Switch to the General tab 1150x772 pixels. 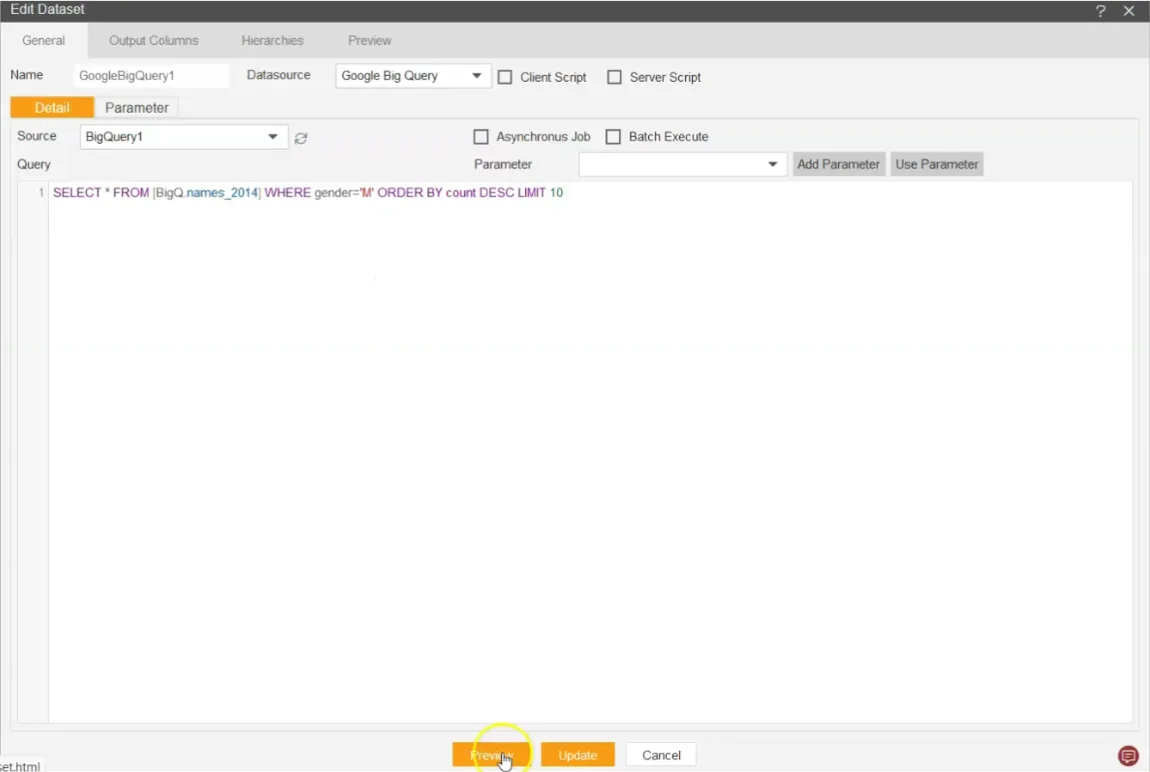coord(43,40)
